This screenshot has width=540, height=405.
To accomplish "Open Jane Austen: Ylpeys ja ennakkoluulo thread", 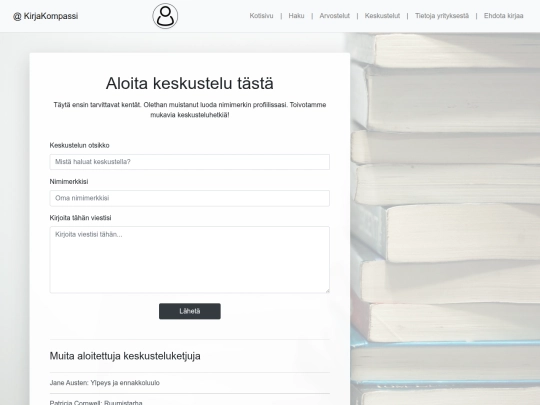I will pos(105,383).
